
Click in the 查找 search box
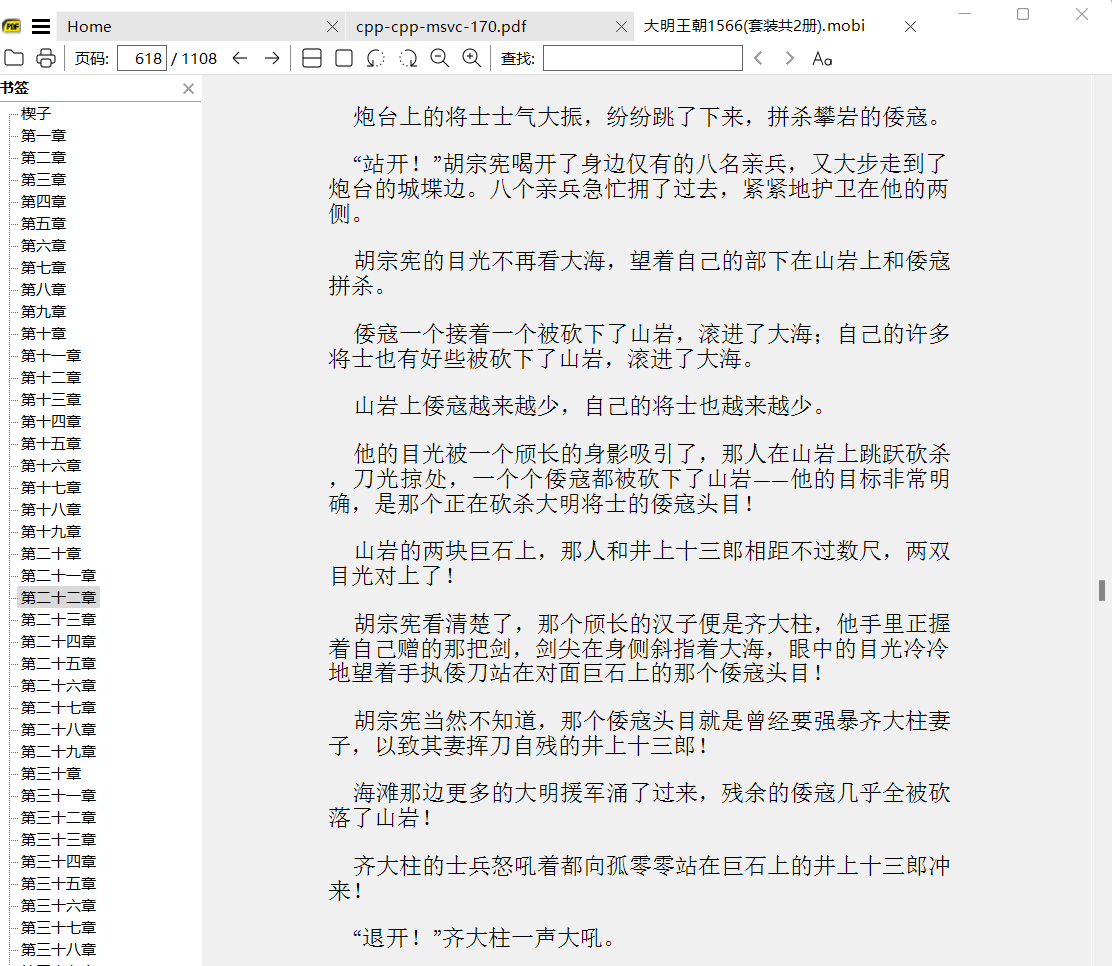pyautogui.click(x=642, y=58)
